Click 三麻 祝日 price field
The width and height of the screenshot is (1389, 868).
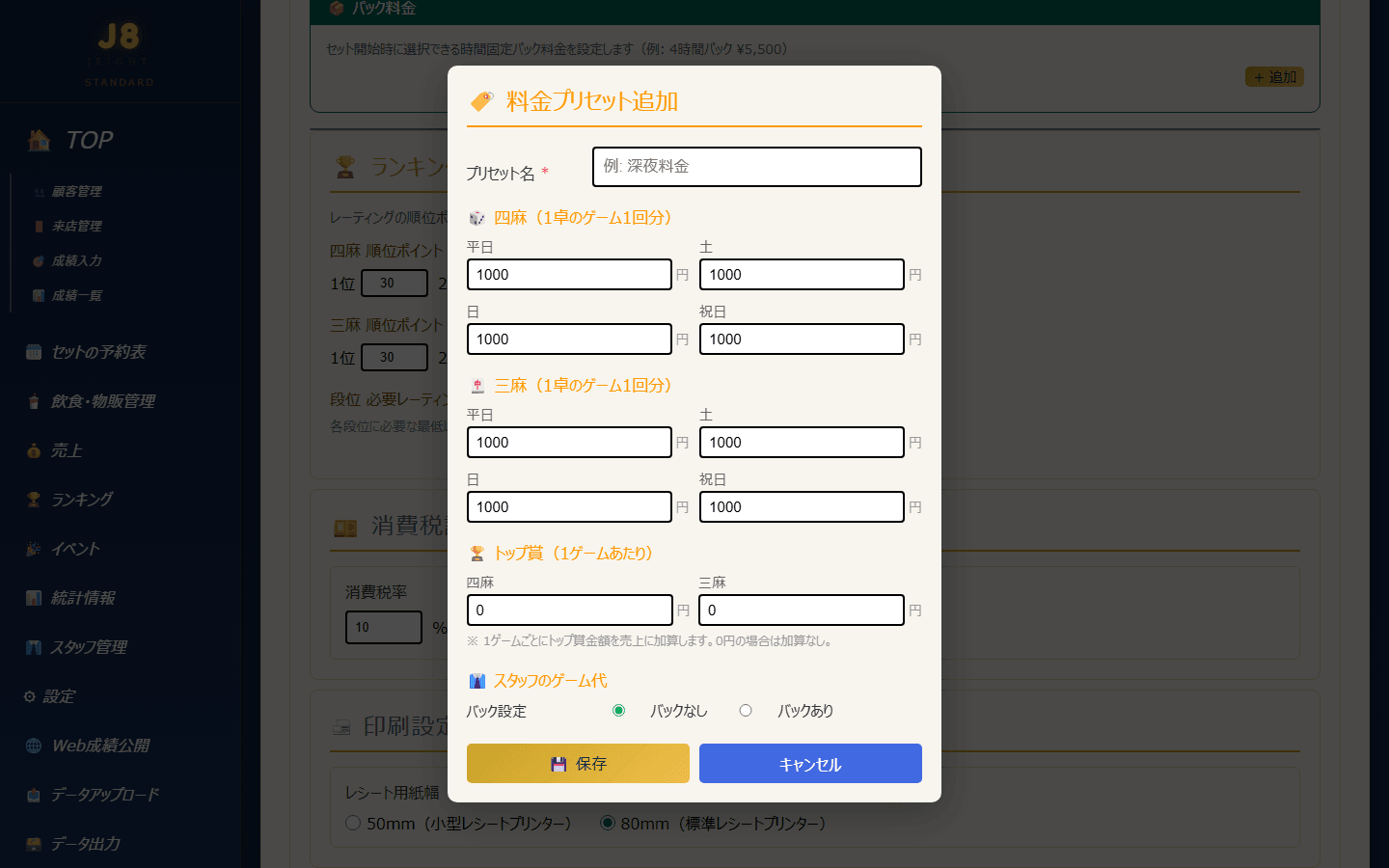(802, 507)
